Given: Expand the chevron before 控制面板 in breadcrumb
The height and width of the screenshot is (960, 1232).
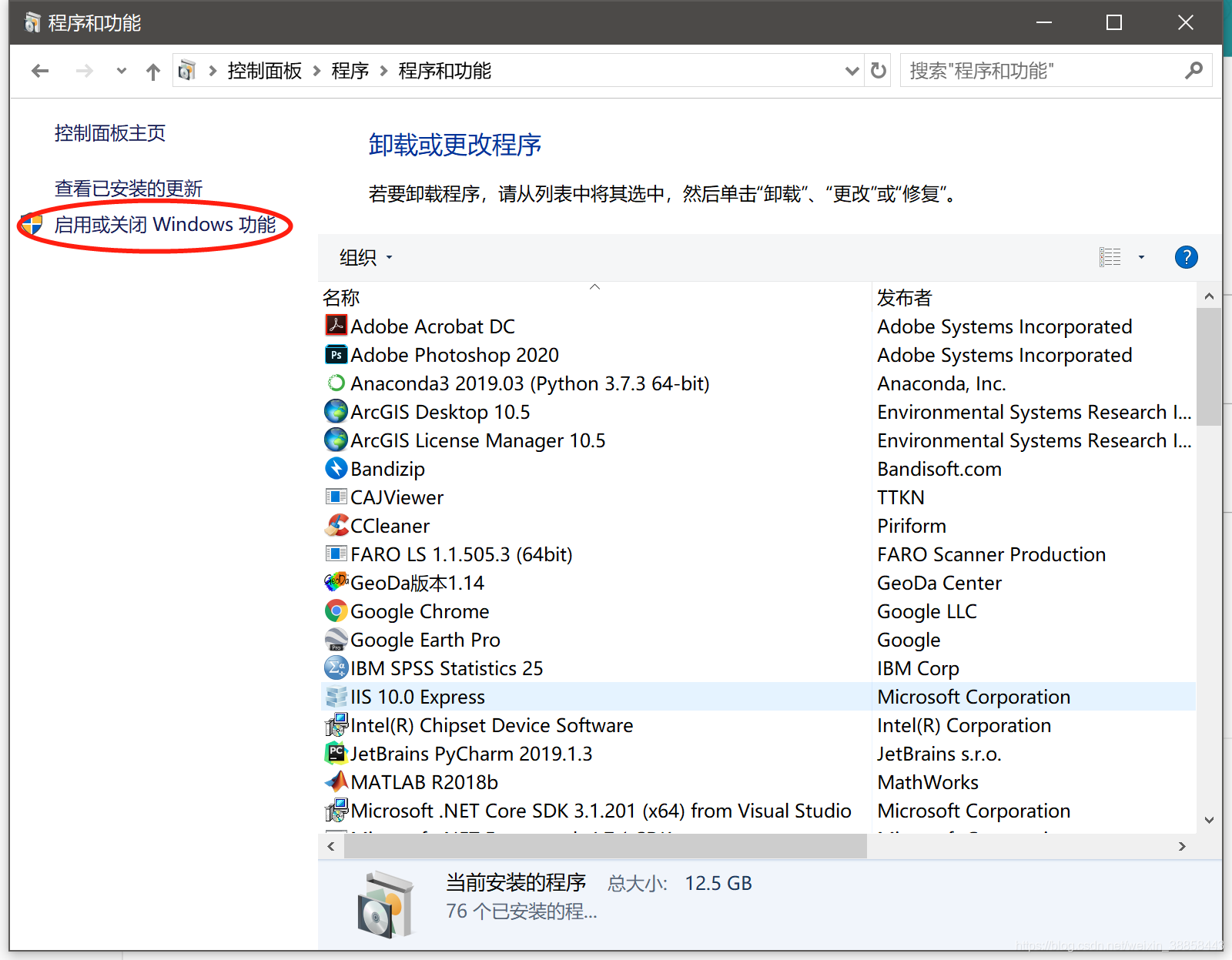Looking at the screenshot, I should [x=213, y=71].
